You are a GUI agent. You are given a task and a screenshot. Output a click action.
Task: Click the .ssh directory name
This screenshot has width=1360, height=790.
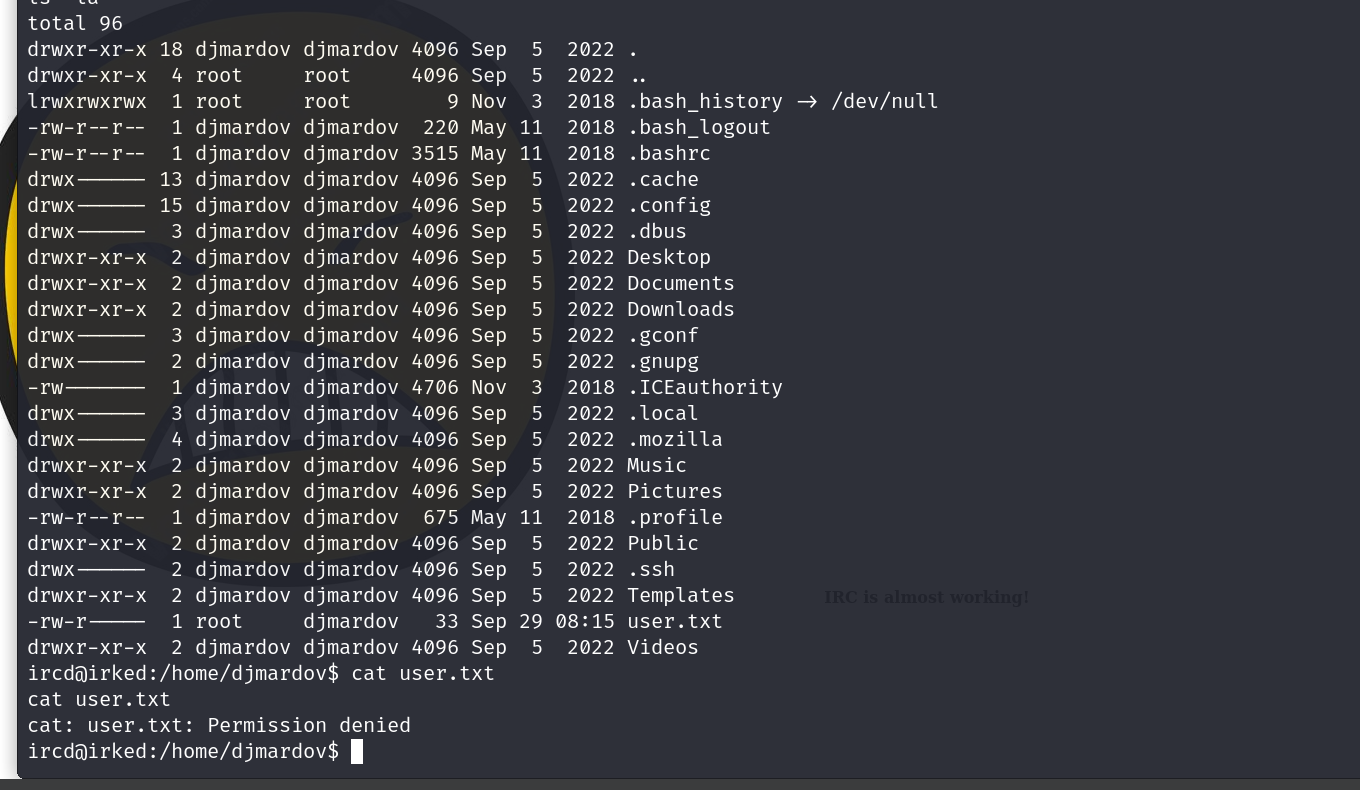(x=650, y=569)
